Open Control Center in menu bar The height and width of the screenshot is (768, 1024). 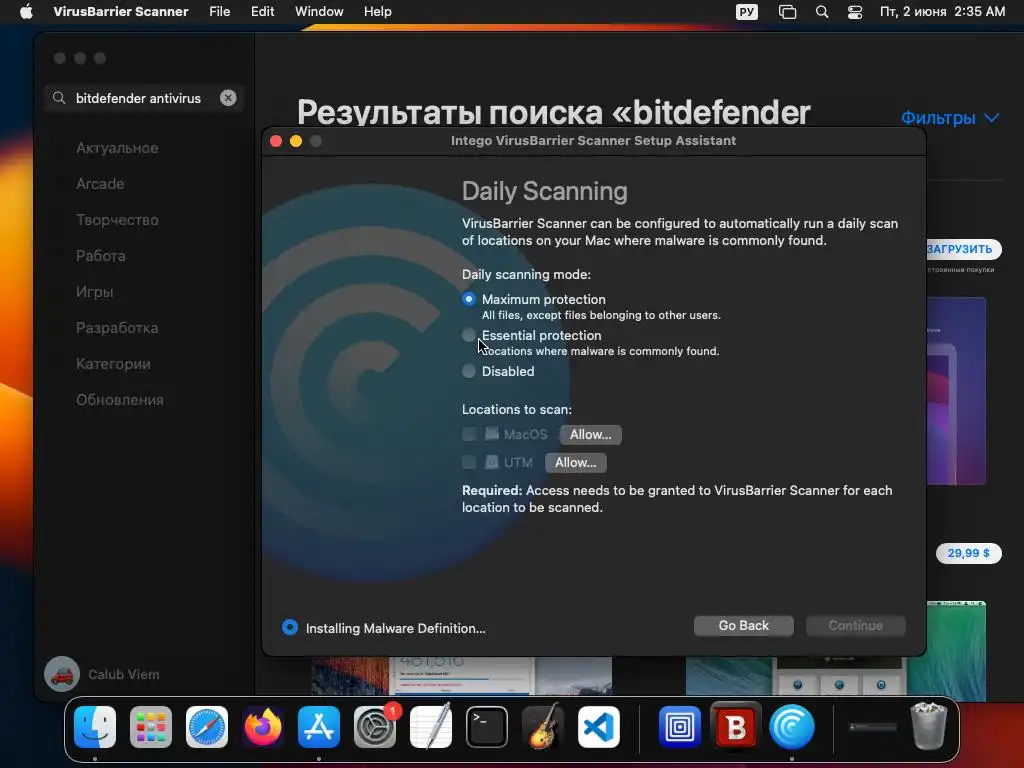pos(854,12)
